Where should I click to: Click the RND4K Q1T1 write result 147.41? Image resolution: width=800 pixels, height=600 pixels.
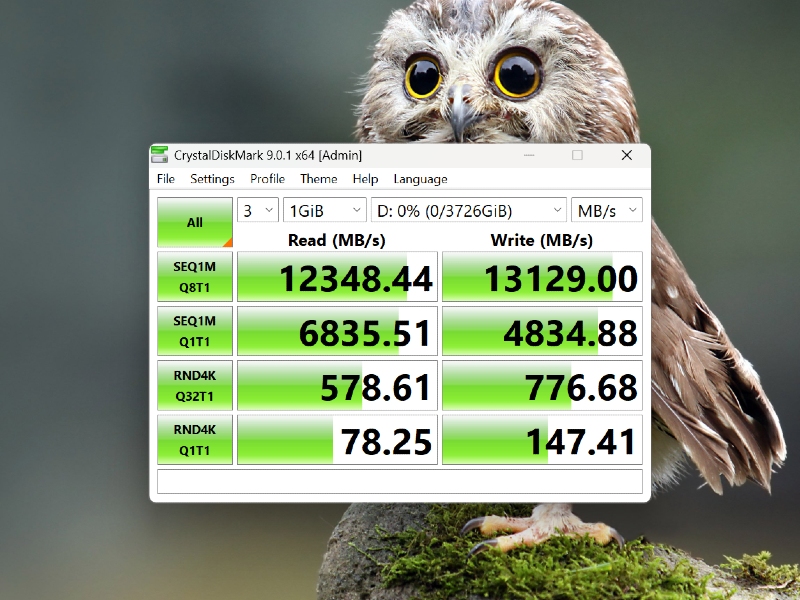[542, 440]
